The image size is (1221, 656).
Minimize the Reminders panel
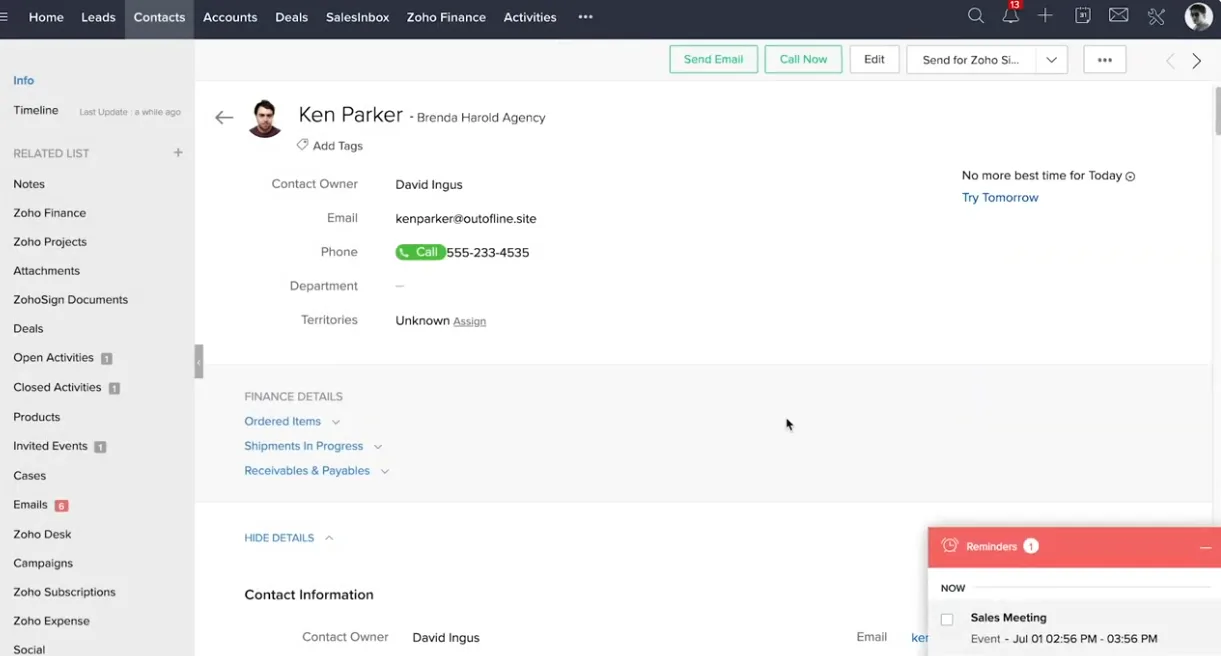[1205, 547]
